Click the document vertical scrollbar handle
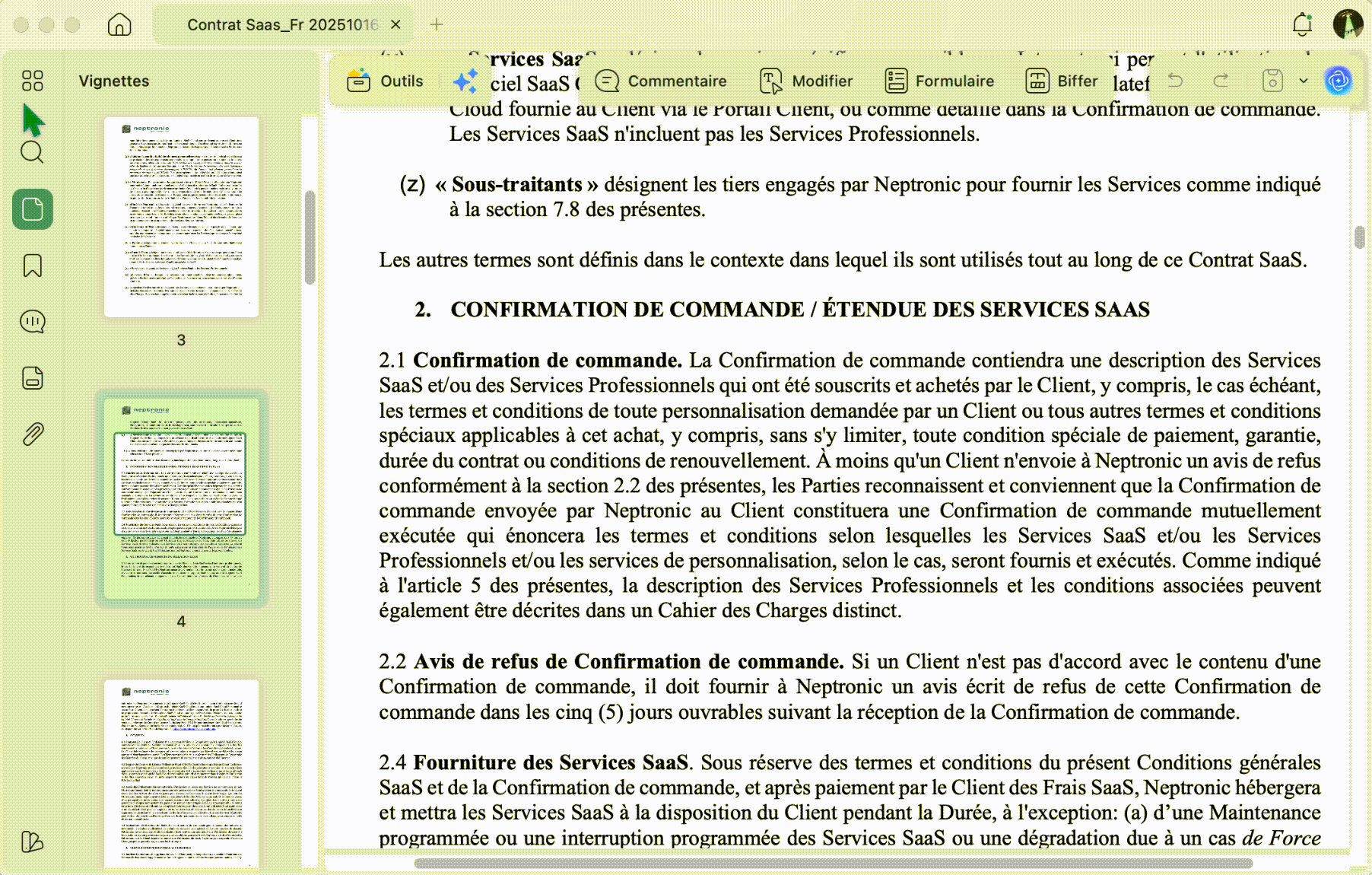This screenshot has height=875, width=1372. click(1360, 237)
